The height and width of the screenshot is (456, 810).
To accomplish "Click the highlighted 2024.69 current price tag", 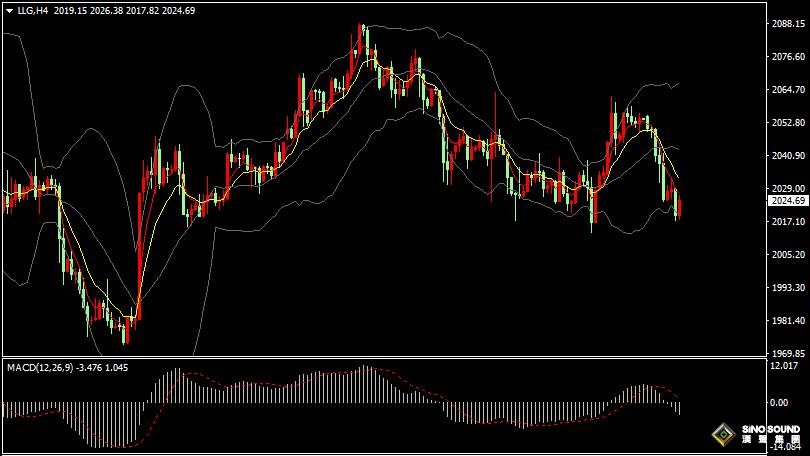I will coord(785,201).
